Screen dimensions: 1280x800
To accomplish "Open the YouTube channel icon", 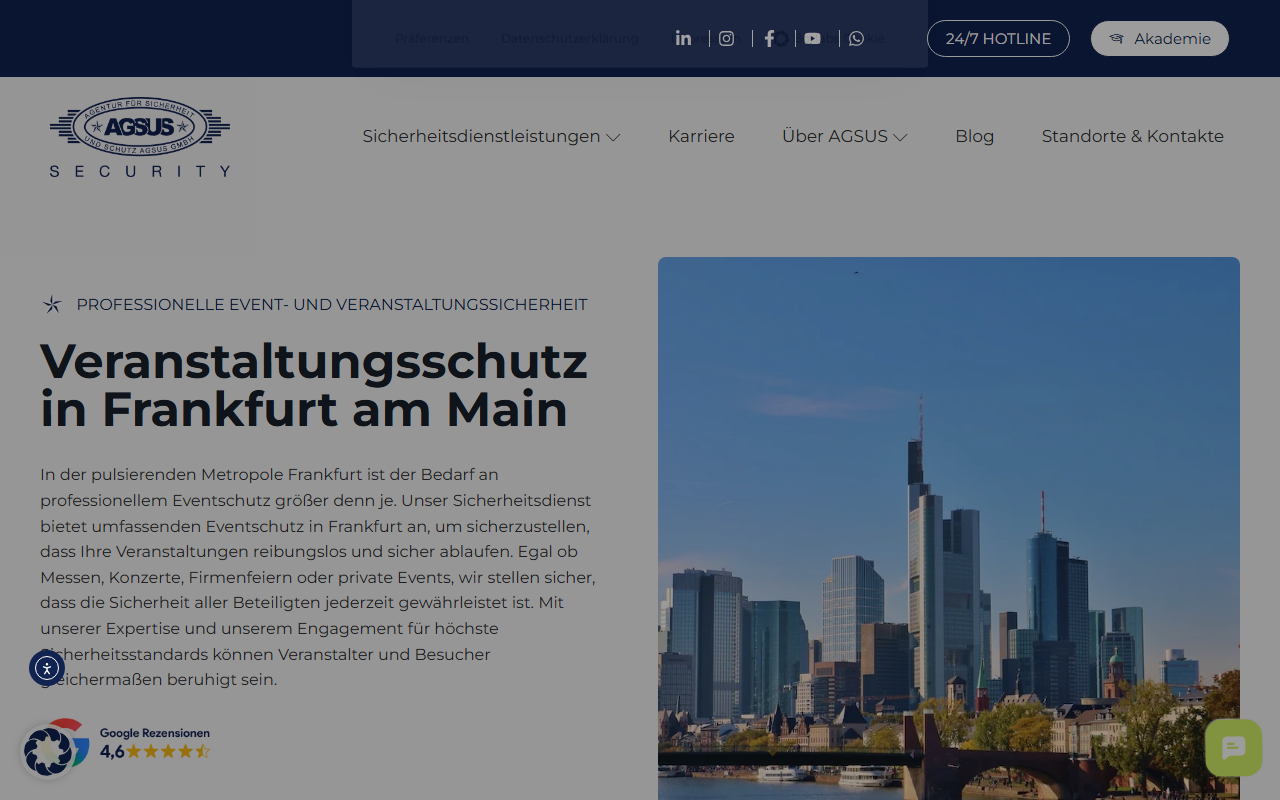I will pos(812,38).
